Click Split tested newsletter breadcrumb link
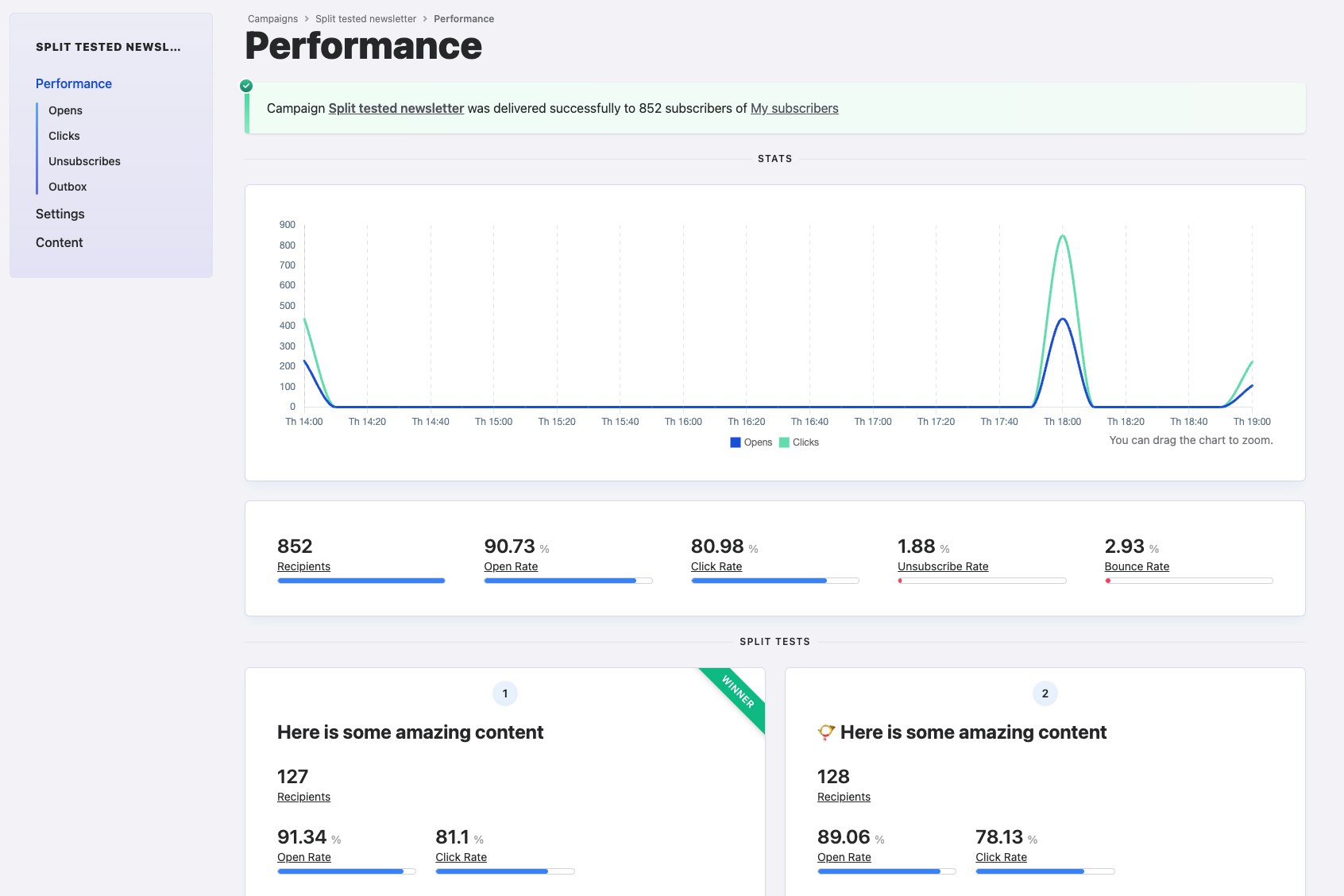The height and width of the screenshot is (896, 1344). tap(365, 19)
